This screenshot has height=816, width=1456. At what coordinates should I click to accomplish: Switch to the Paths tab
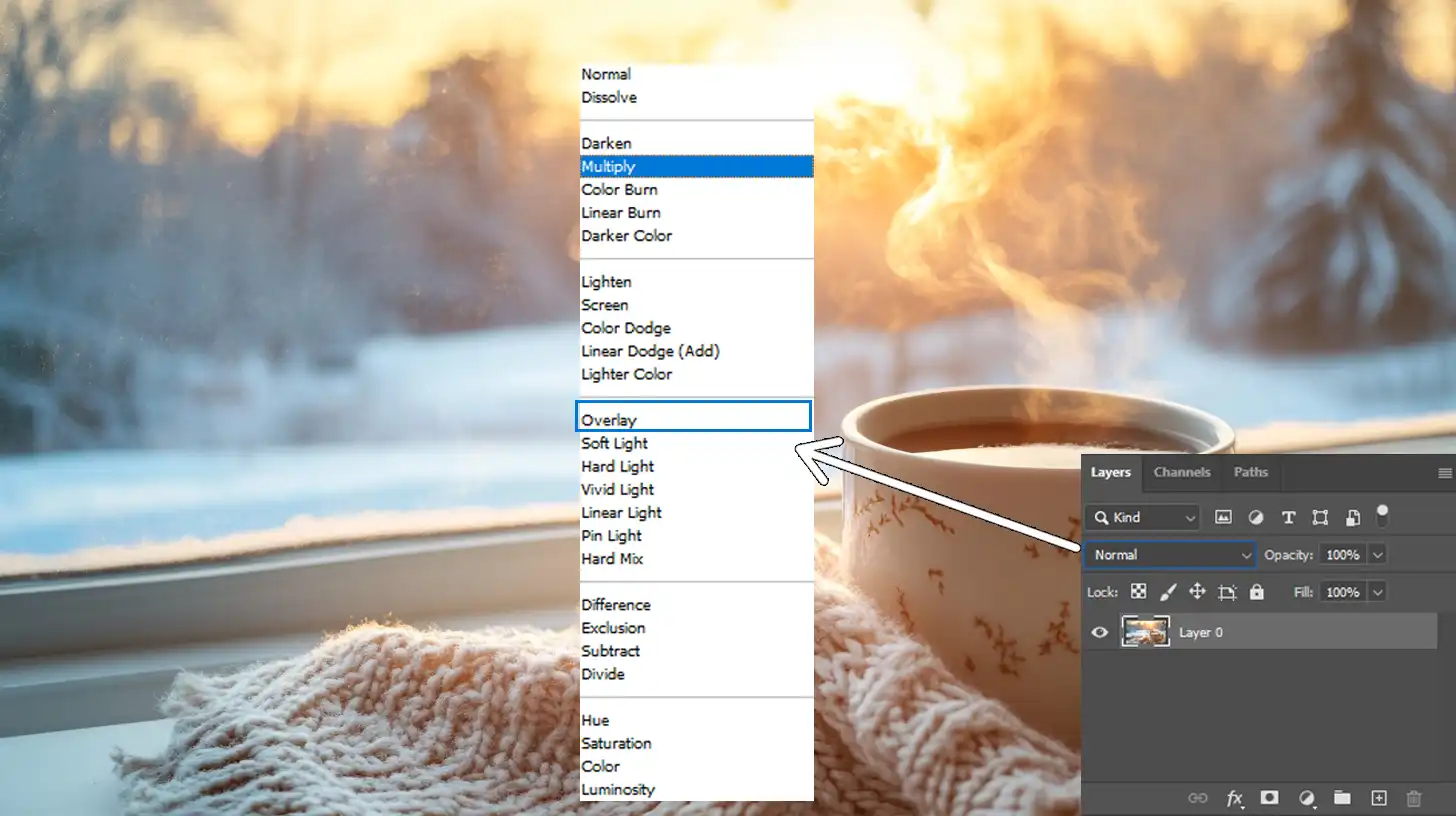[1251, 472]
